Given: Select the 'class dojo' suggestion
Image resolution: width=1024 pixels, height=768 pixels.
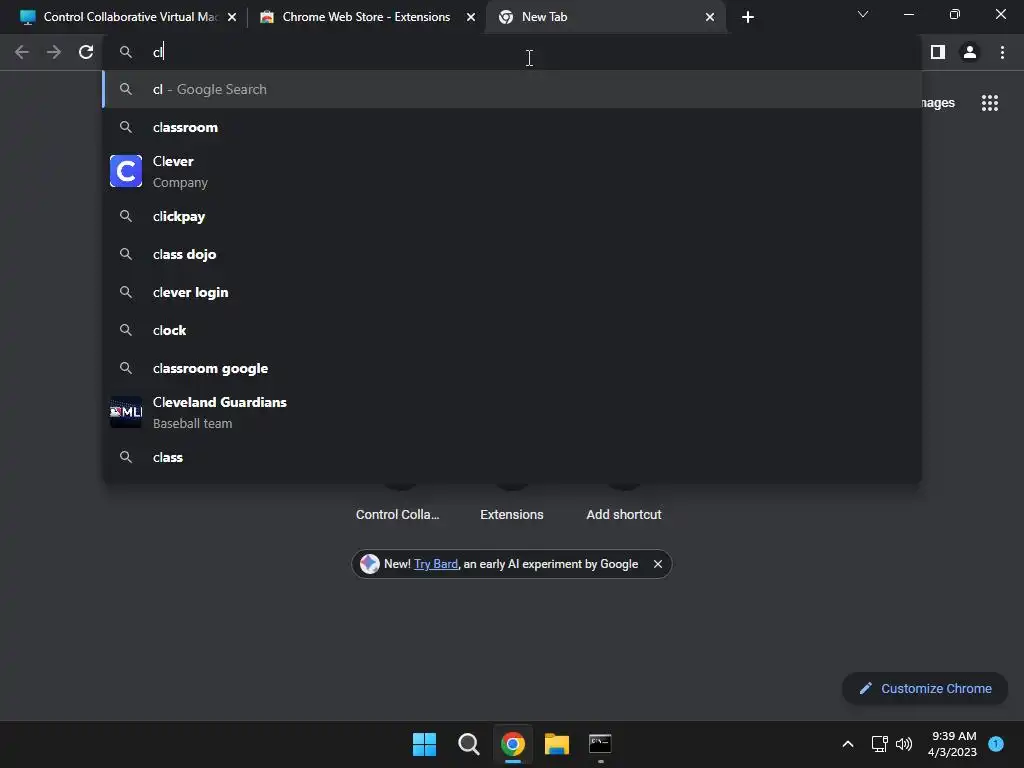Looking at the screenshot, I should coord(512,254).
